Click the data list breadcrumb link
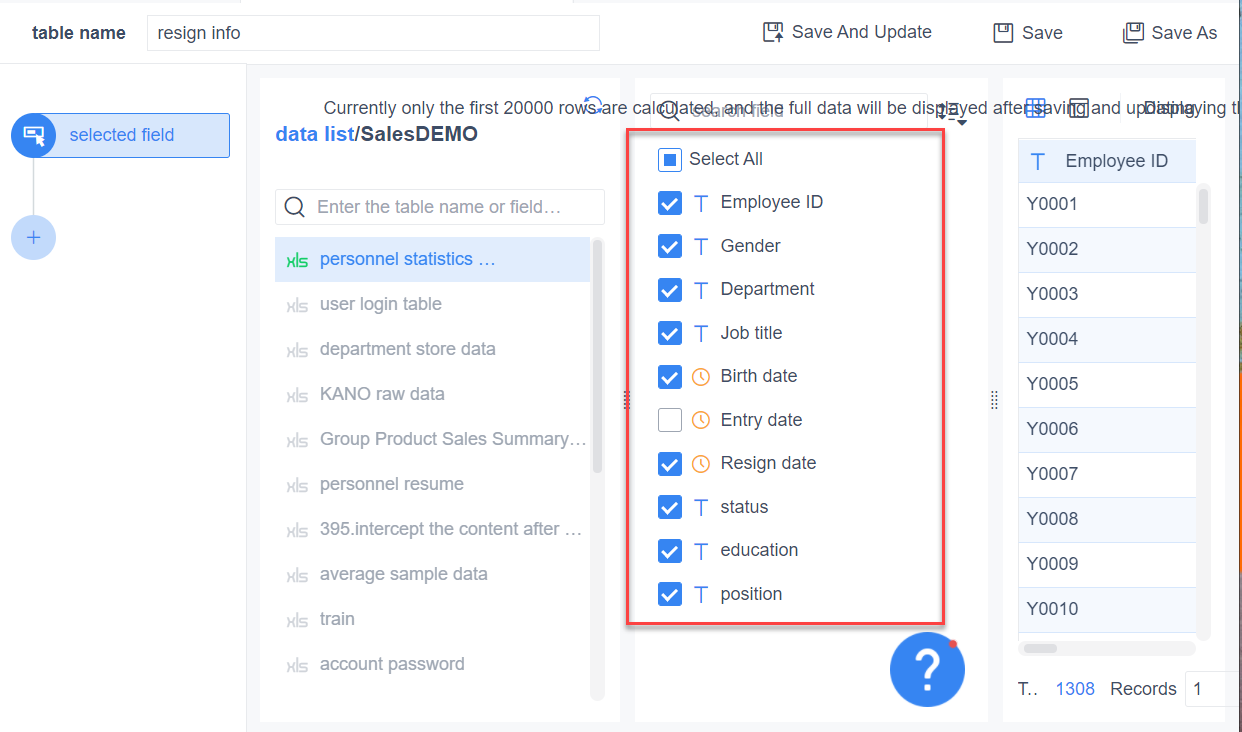The height and width of the screenshot is (732, 1242). tap(314, 134)
